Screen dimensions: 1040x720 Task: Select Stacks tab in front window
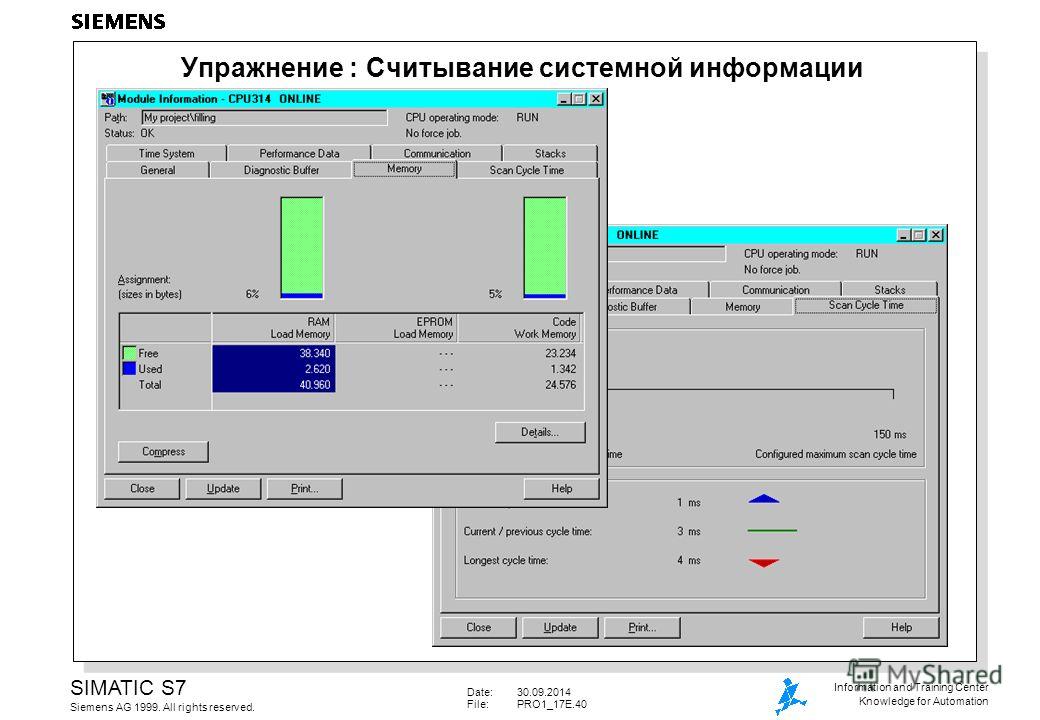[x=550, y=153]
